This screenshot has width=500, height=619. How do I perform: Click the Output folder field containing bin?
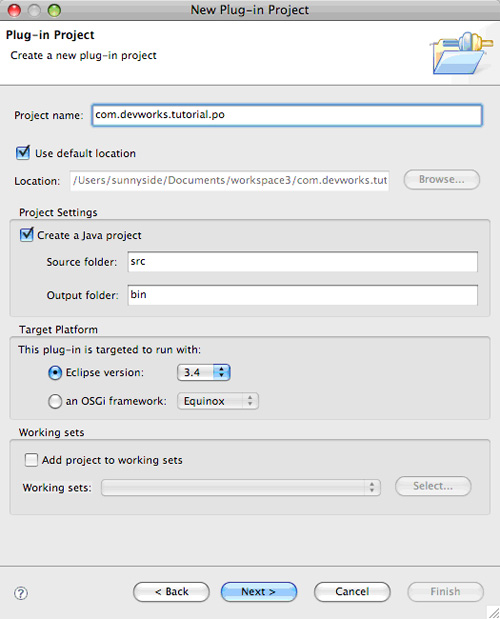click(303, 295)
